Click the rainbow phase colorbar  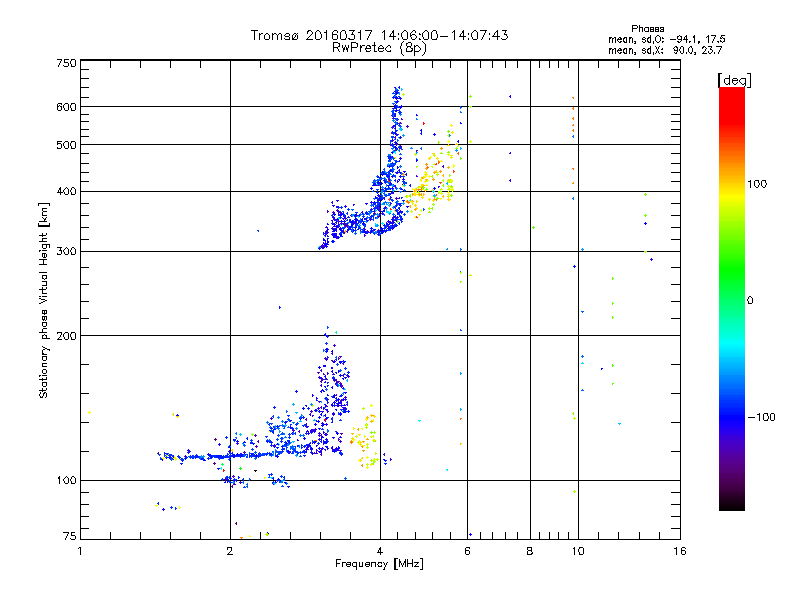(732, 298)
